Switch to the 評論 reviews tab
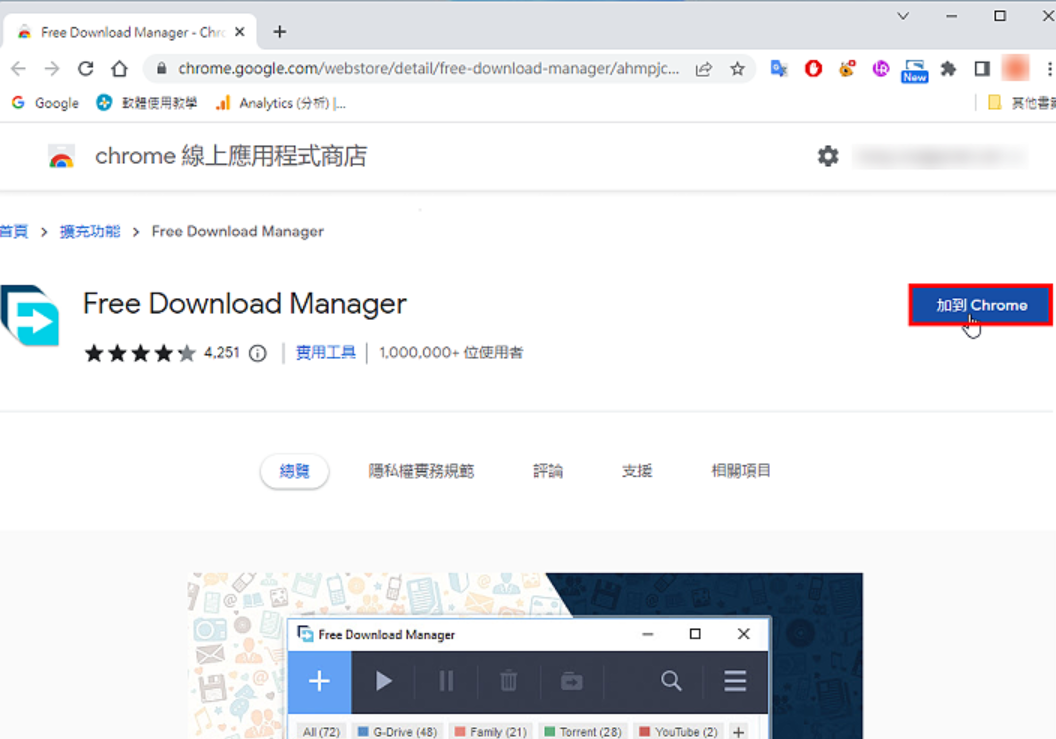This screenshot has width=1056, height=739. pos(548,471)
